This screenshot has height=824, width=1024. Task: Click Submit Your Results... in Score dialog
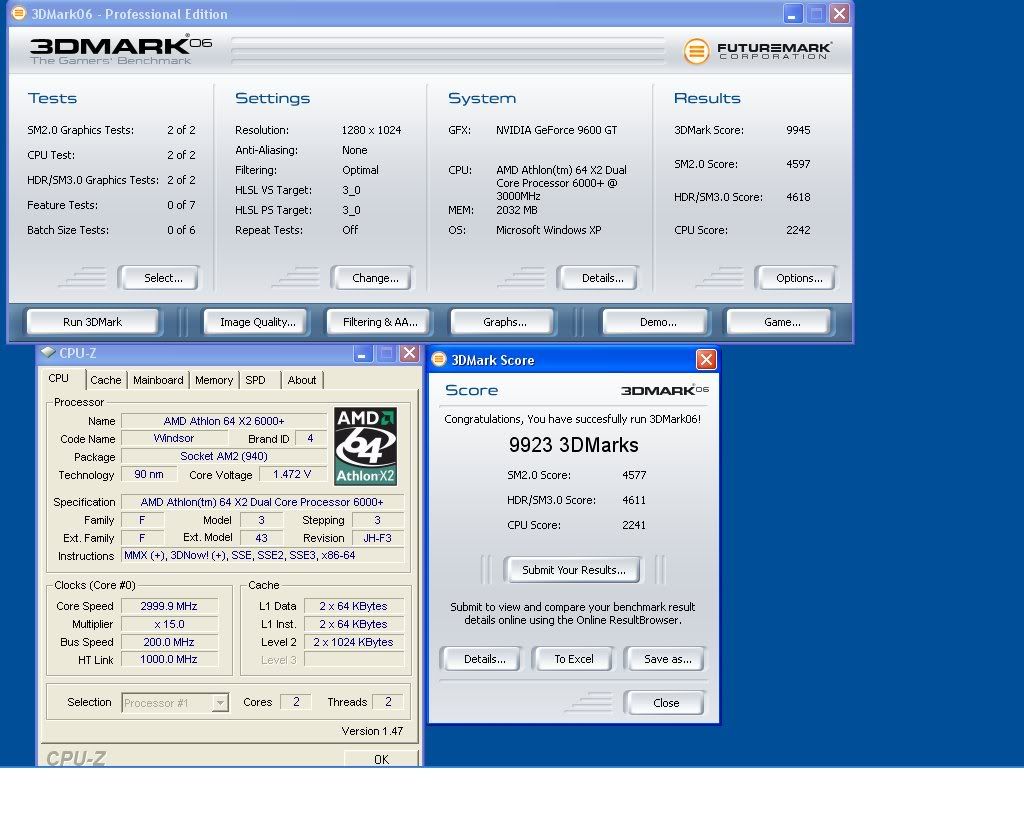coord(573,570)
